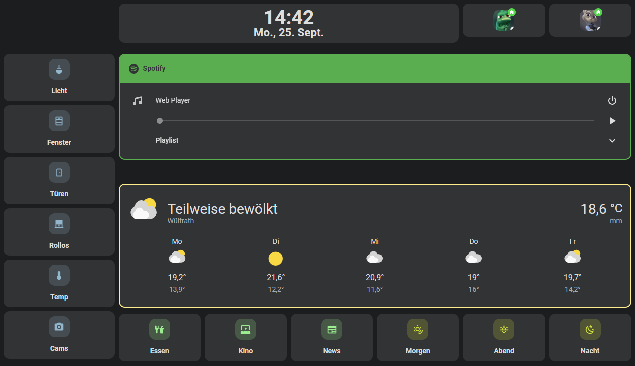Toggle the Nacht moon scene
635x366 pixels.
click(590, 329)
